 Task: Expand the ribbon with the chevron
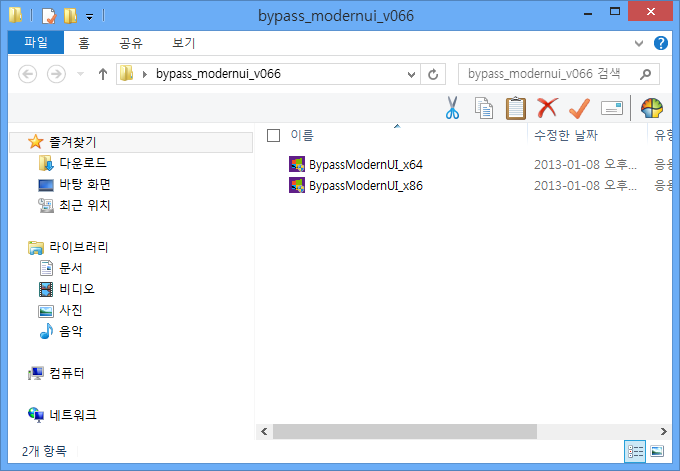pyautogui.click(x=638, y=43)
